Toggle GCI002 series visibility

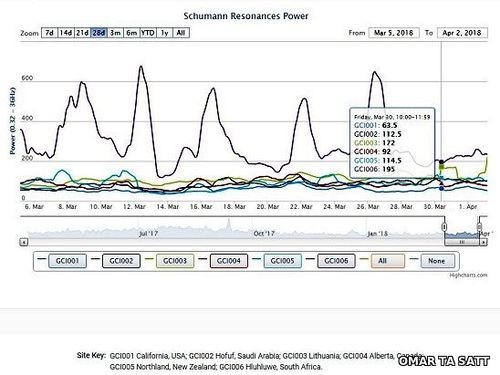121,261
